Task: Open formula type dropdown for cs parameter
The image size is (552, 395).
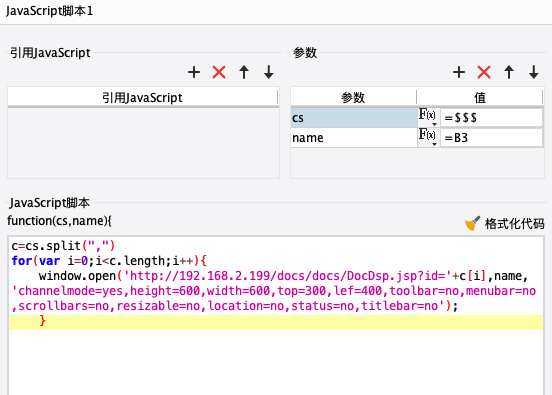Action: coord(428,117)
